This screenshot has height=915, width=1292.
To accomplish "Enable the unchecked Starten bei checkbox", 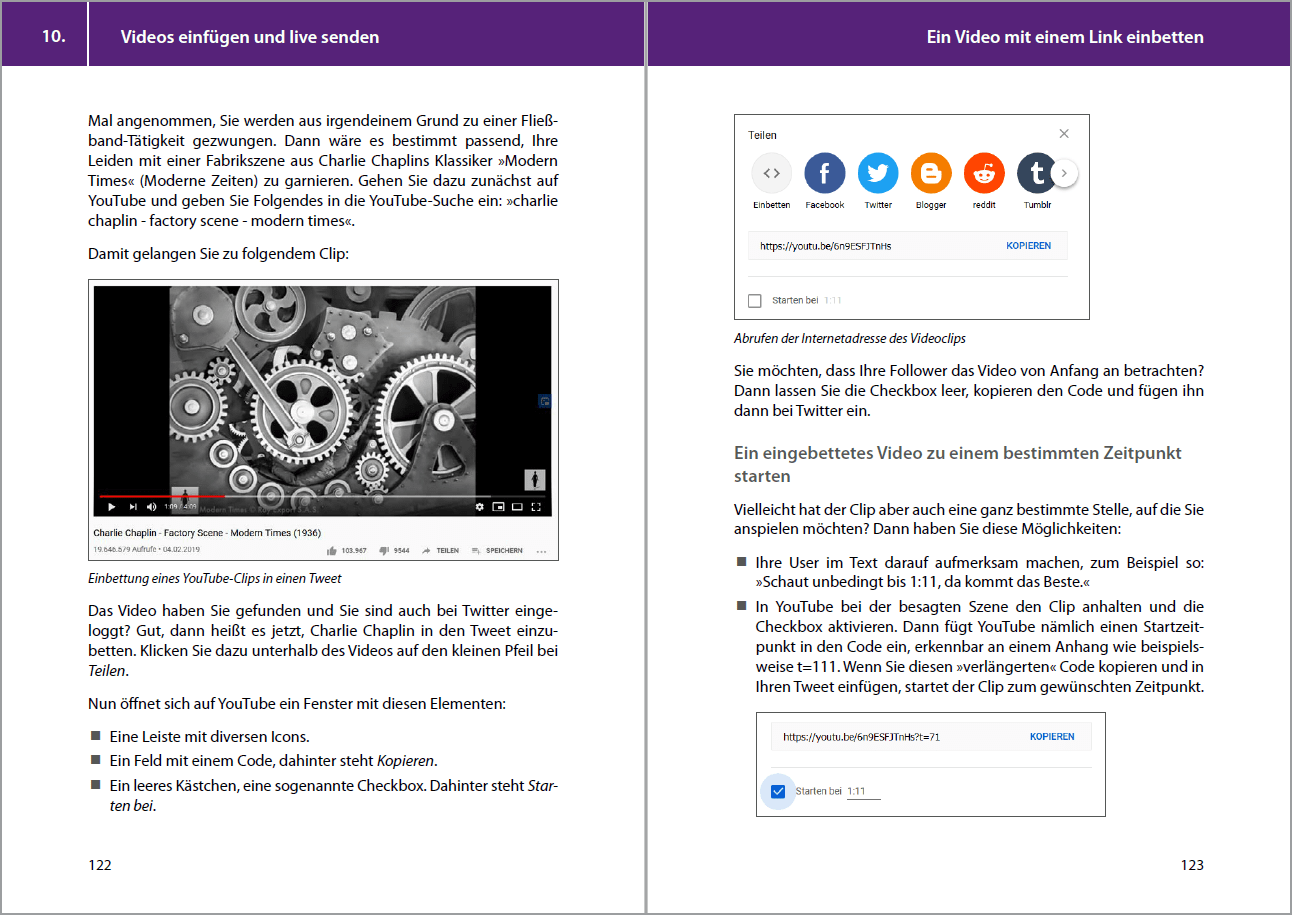I will click(755, 301).
